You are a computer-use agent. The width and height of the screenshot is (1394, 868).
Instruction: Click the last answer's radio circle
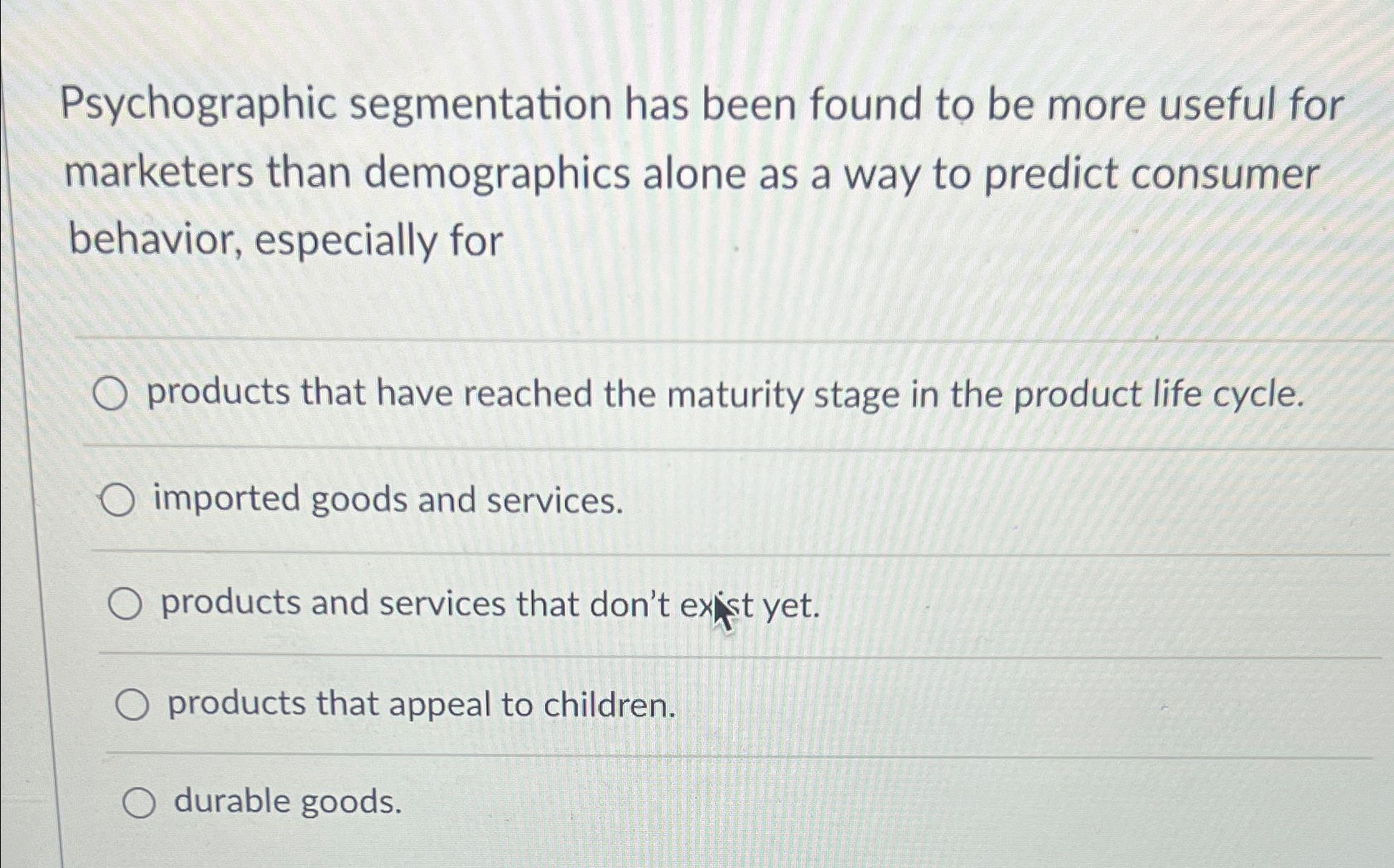[x=142, y=799]
